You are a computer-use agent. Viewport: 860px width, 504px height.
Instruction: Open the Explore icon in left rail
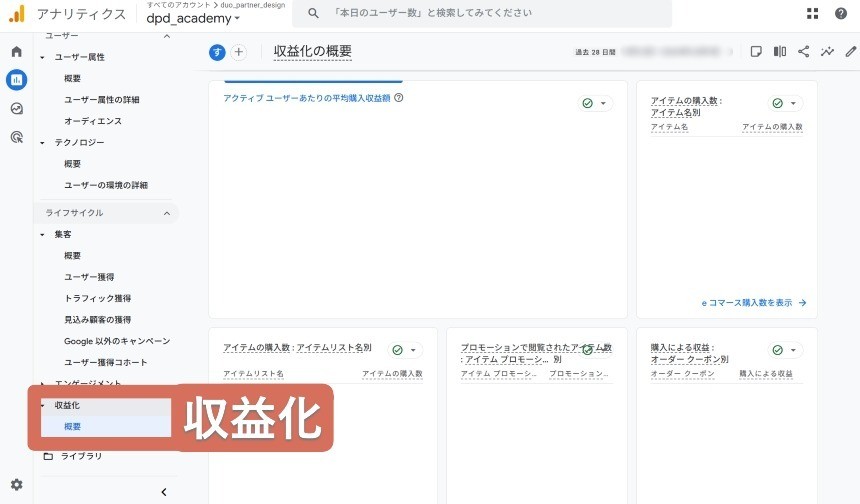(x=16, y=109)
